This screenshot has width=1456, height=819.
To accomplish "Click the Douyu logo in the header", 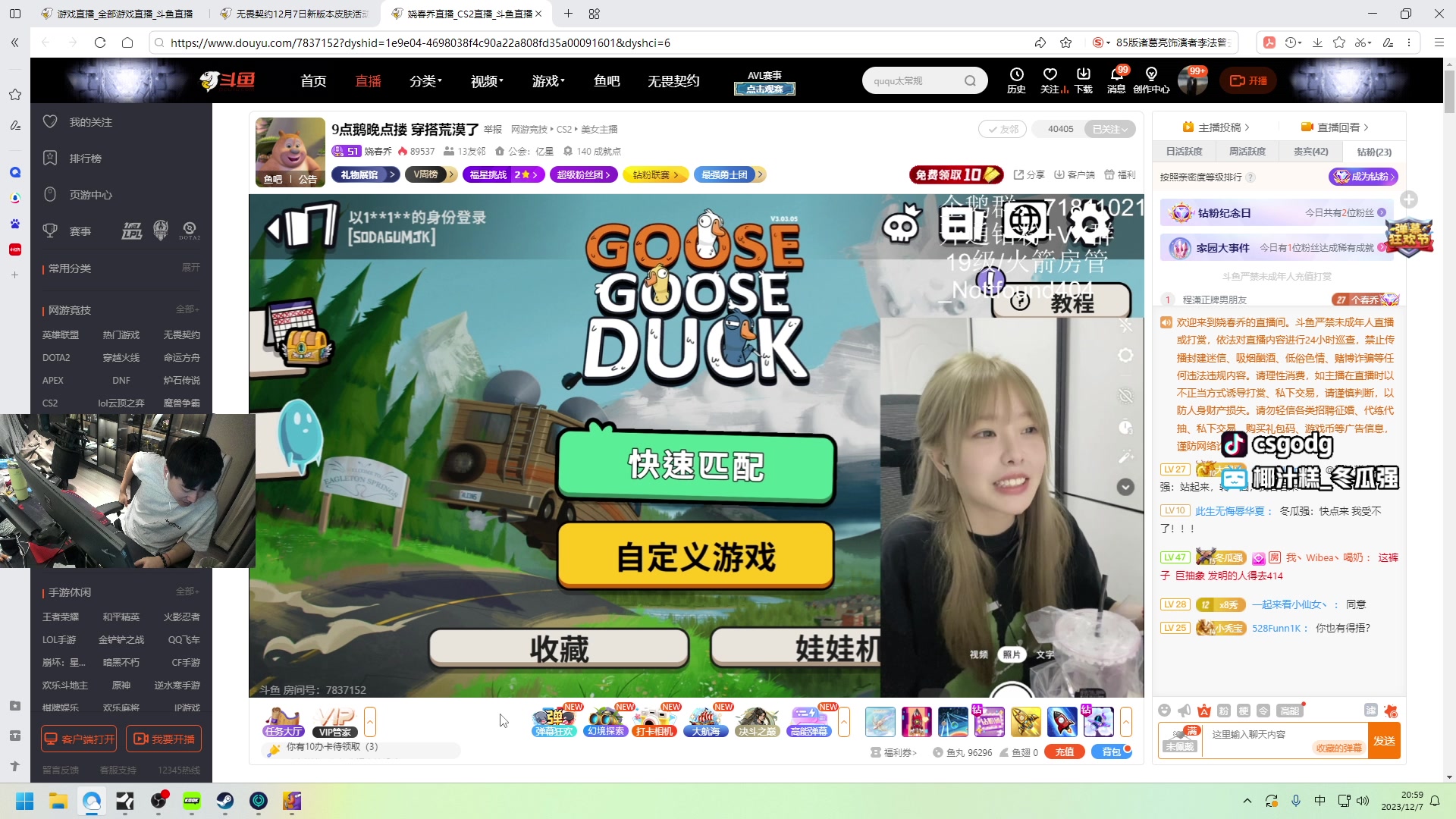I will pos(227,80).
